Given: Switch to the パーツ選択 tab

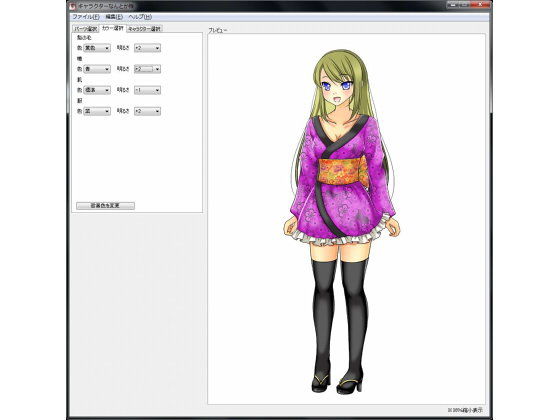Looking at the screenshot, I should click(x=86, y=29).
